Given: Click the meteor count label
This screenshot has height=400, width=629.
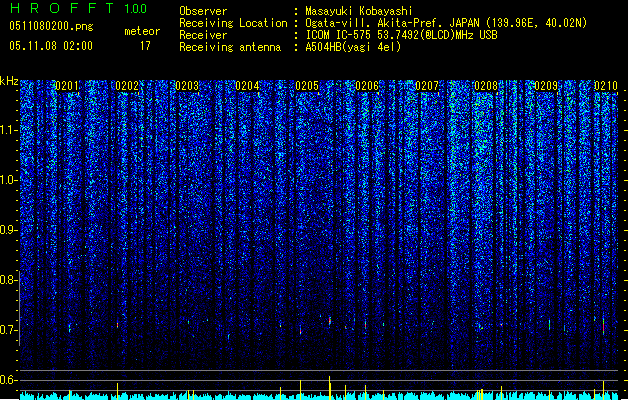Looking at the screenshot, I should [142, 31].
